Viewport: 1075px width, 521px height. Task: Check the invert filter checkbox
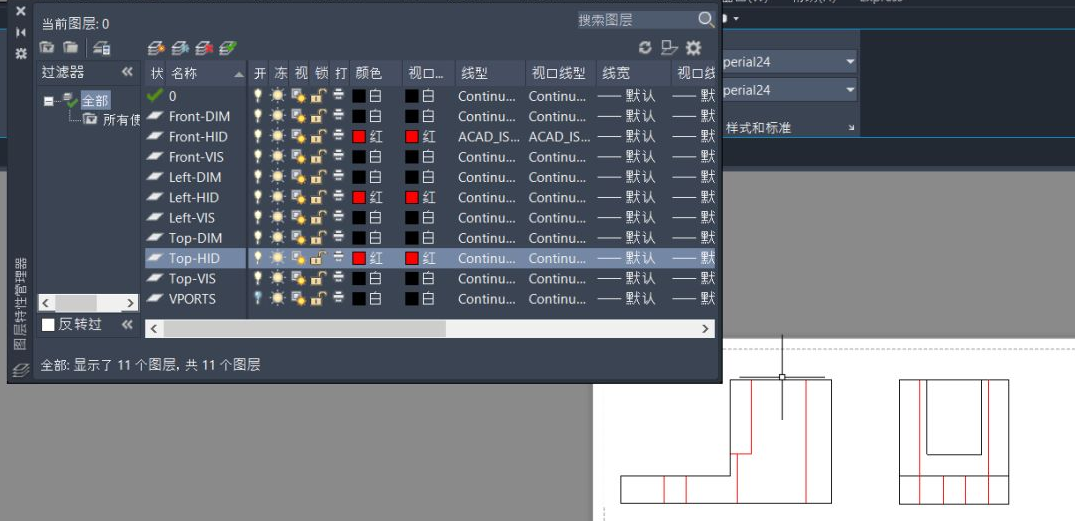tap(48, 325)
